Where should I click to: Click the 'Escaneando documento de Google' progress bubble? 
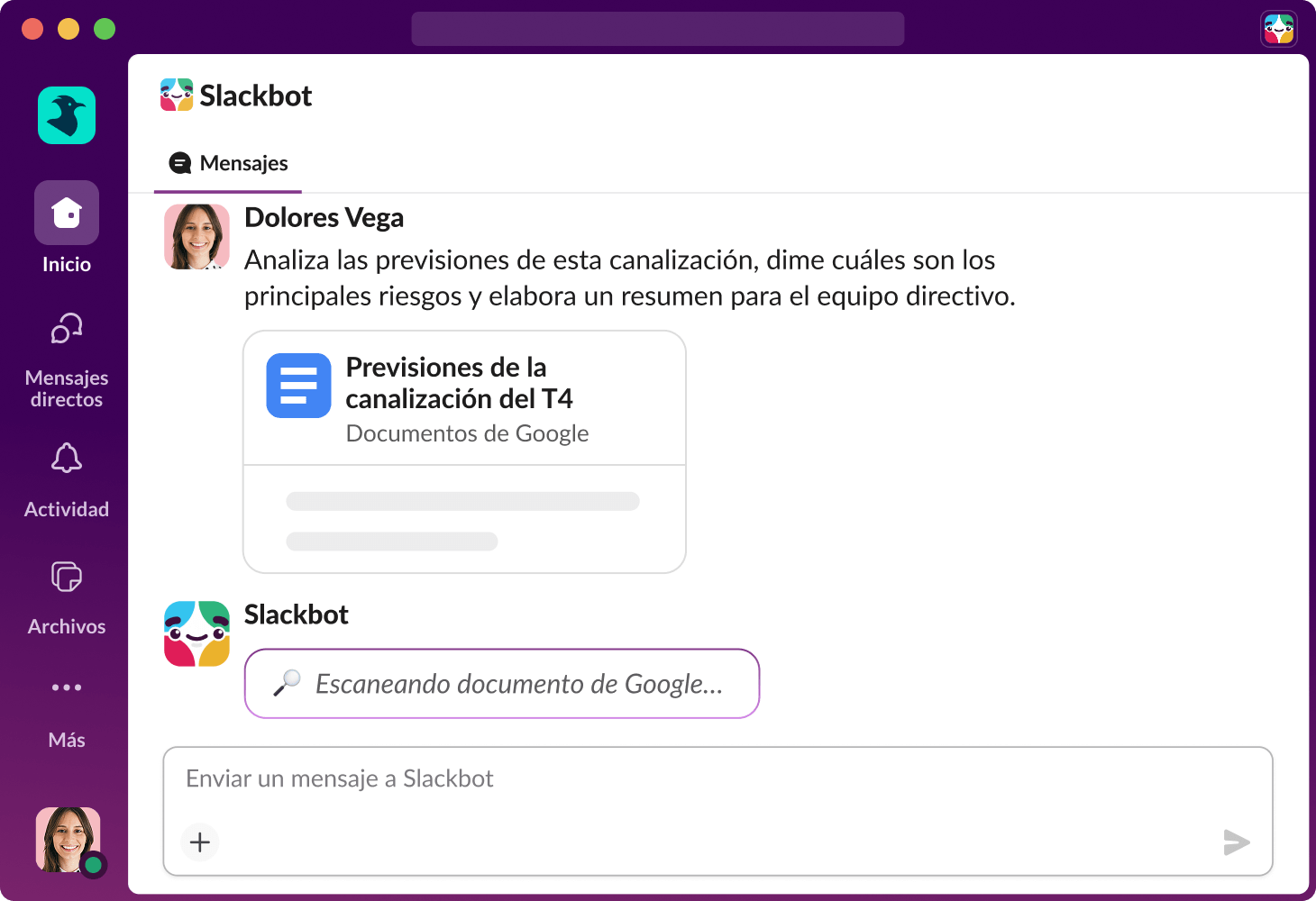[501, 684]
